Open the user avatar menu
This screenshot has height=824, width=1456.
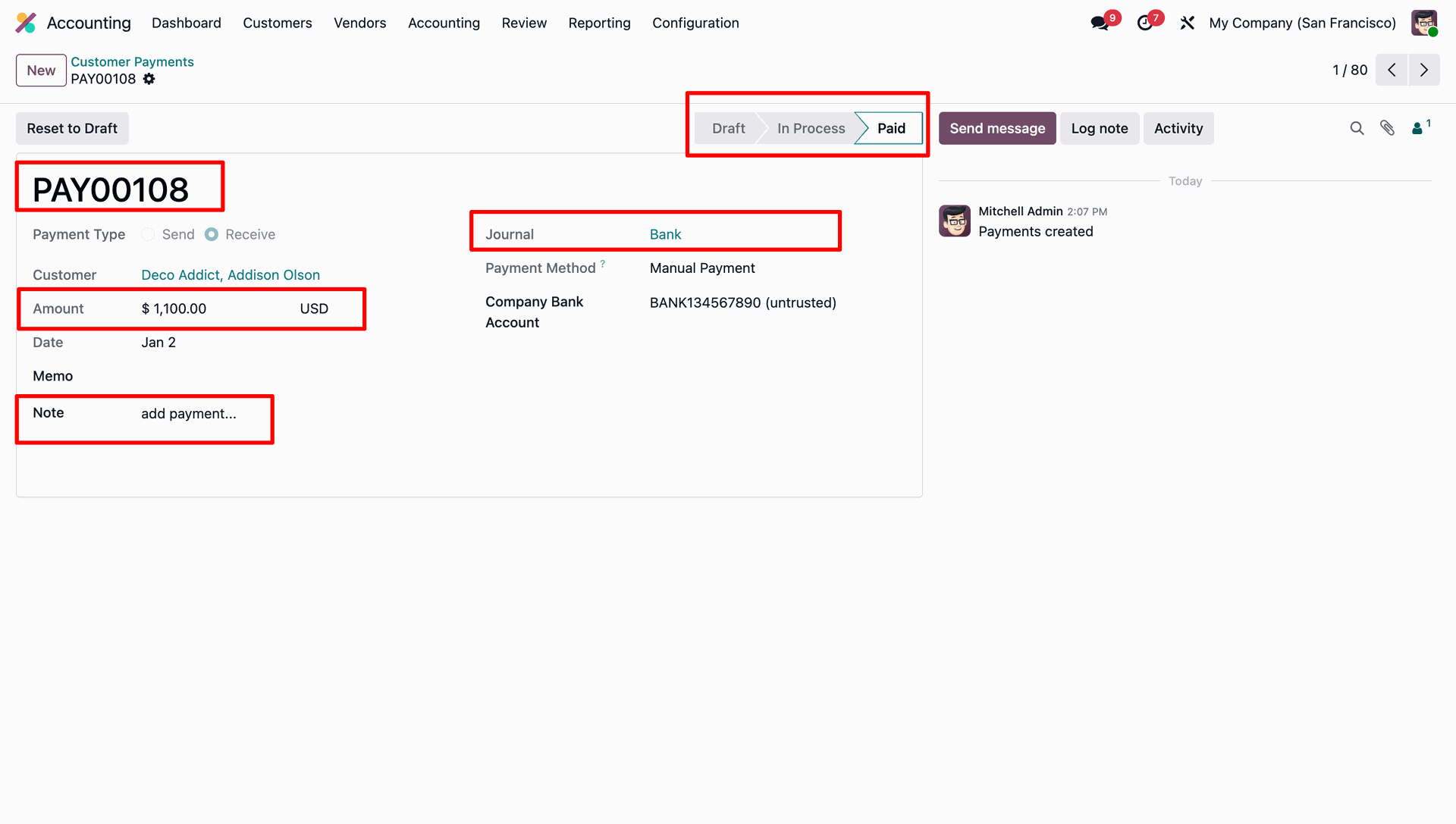pos(1424,23)
